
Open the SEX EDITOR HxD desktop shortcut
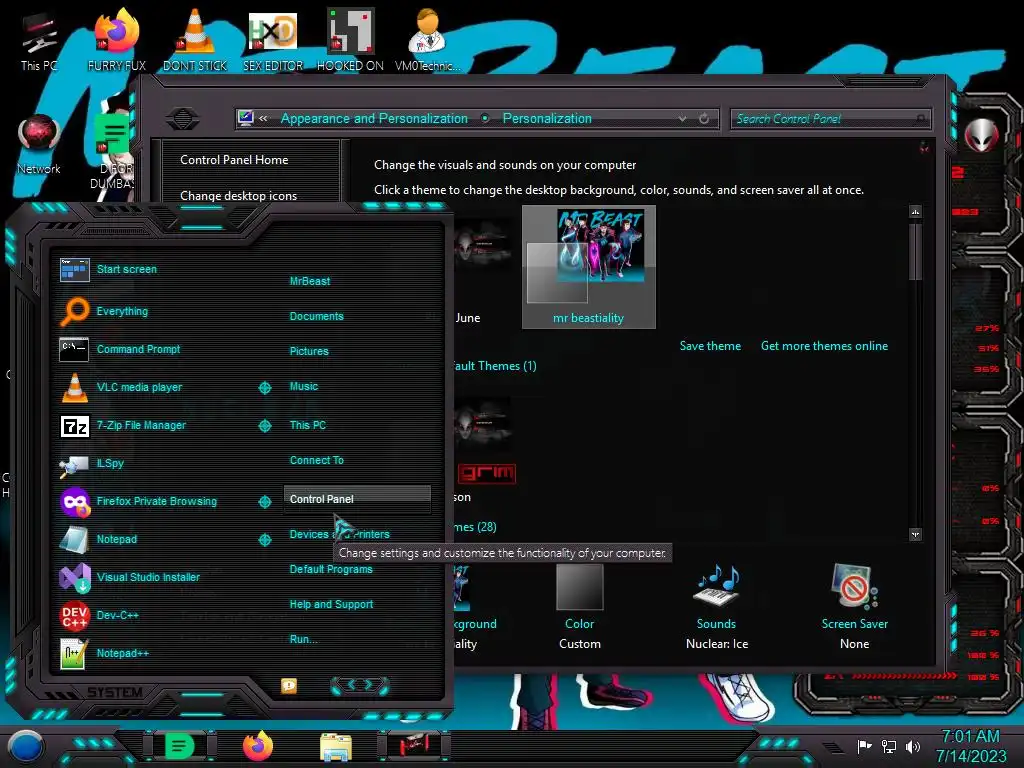click(x=273, y=41)
